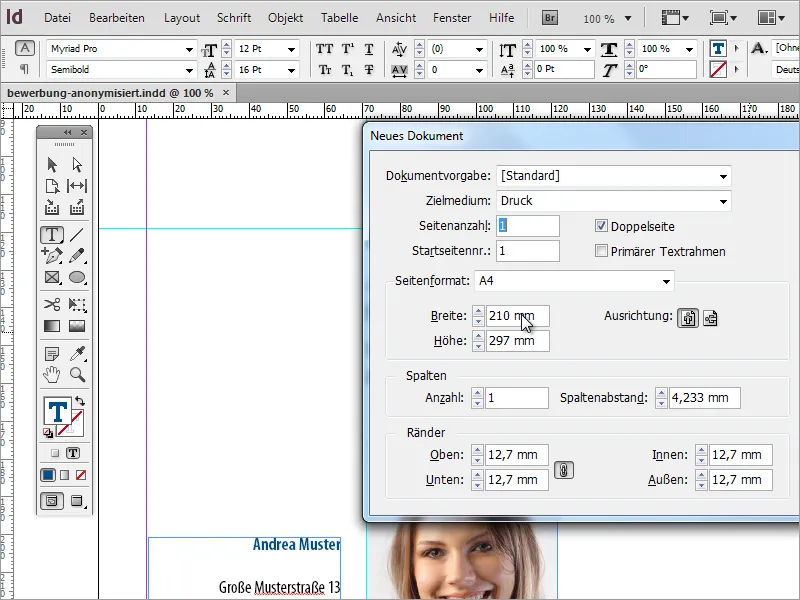Open zoom level 100 % dropdown
800x600 pixels.
628,18
